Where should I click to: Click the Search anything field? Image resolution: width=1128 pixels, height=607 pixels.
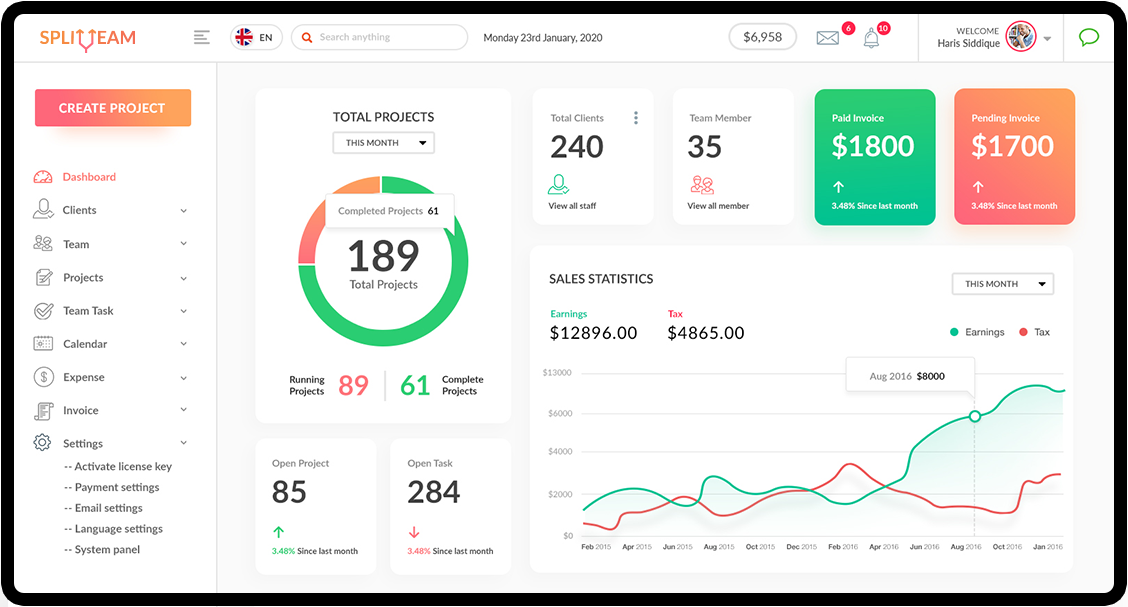(385, 38)
